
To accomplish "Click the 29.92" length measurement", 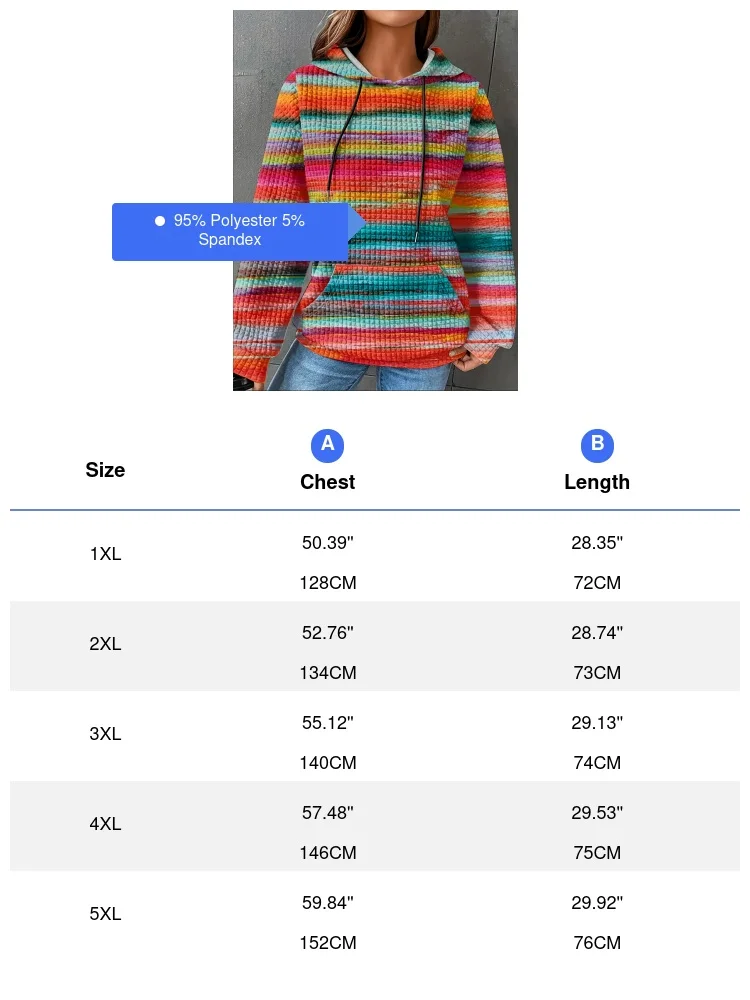I will click(597, 902).
